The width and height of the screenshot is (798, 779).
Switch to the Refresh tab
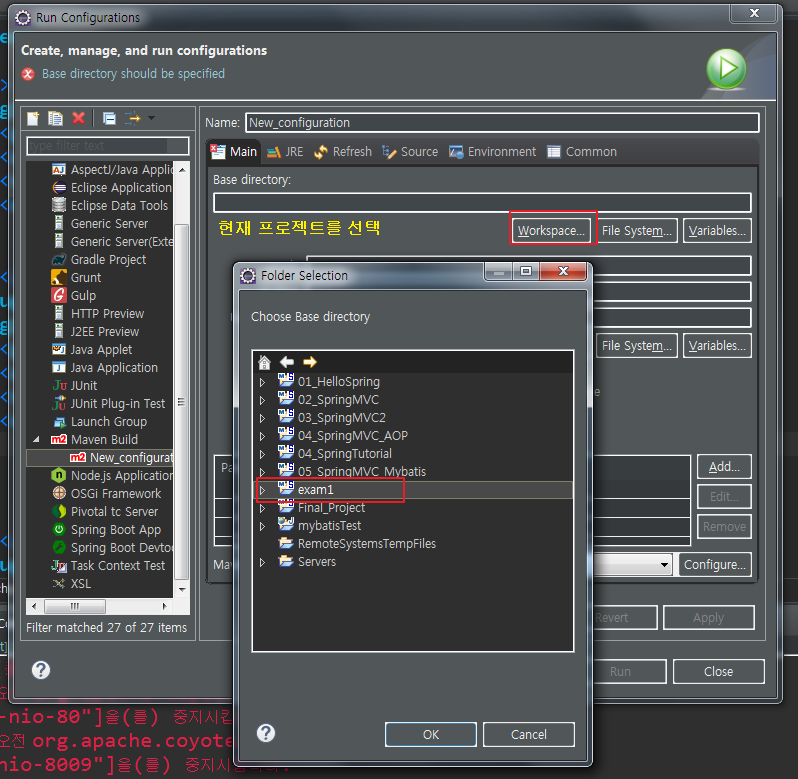click(x=343, y=152)
